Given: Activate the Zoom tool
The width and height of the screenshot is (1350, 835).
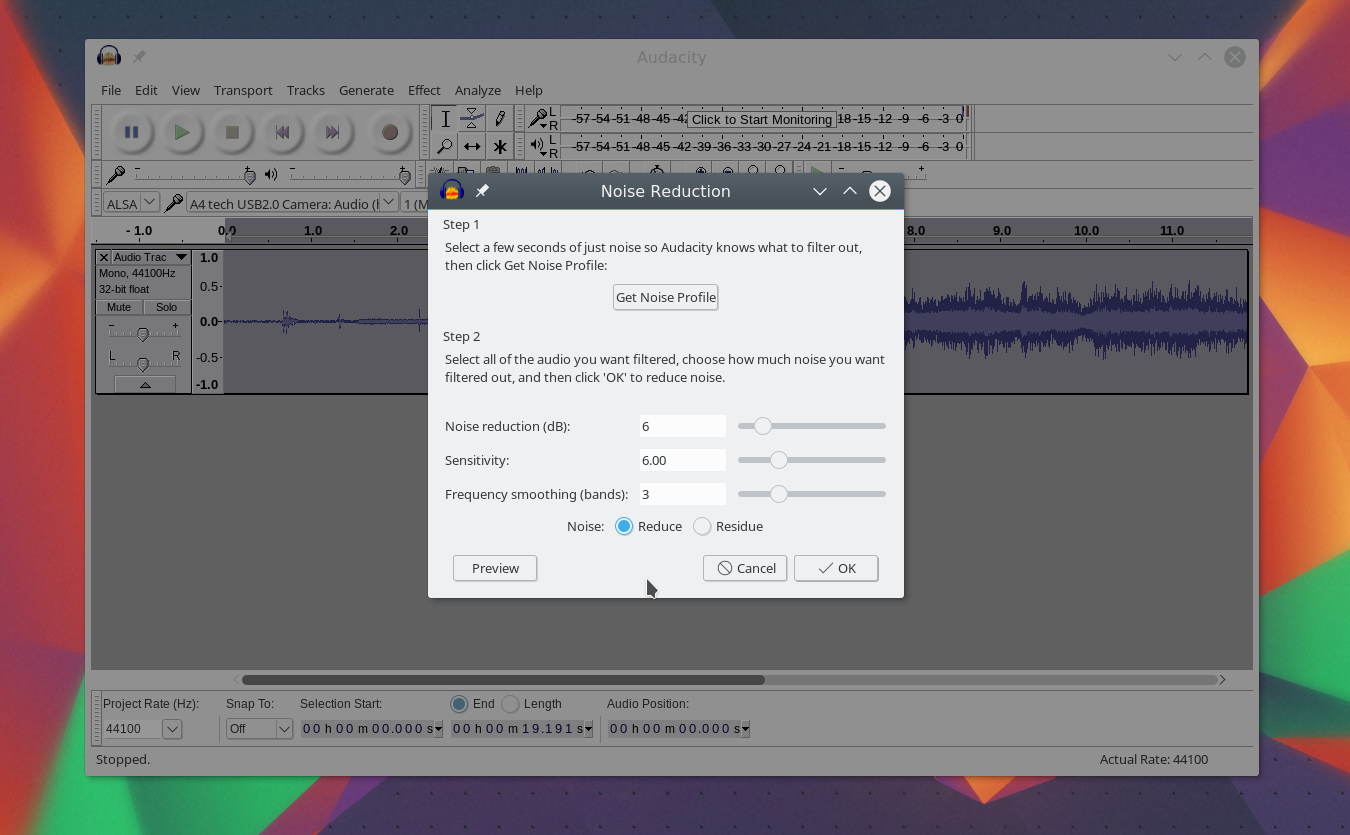Looking at the screenshot, I should tap(446, 146).
